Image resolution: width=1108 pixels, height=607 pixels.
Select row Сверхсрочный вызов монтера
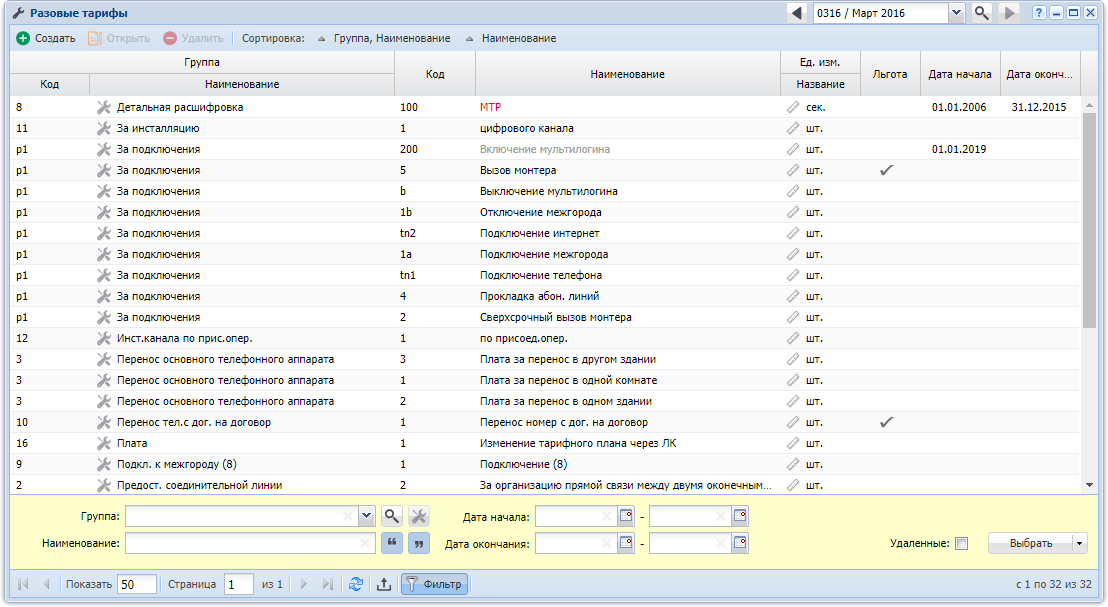545,317
